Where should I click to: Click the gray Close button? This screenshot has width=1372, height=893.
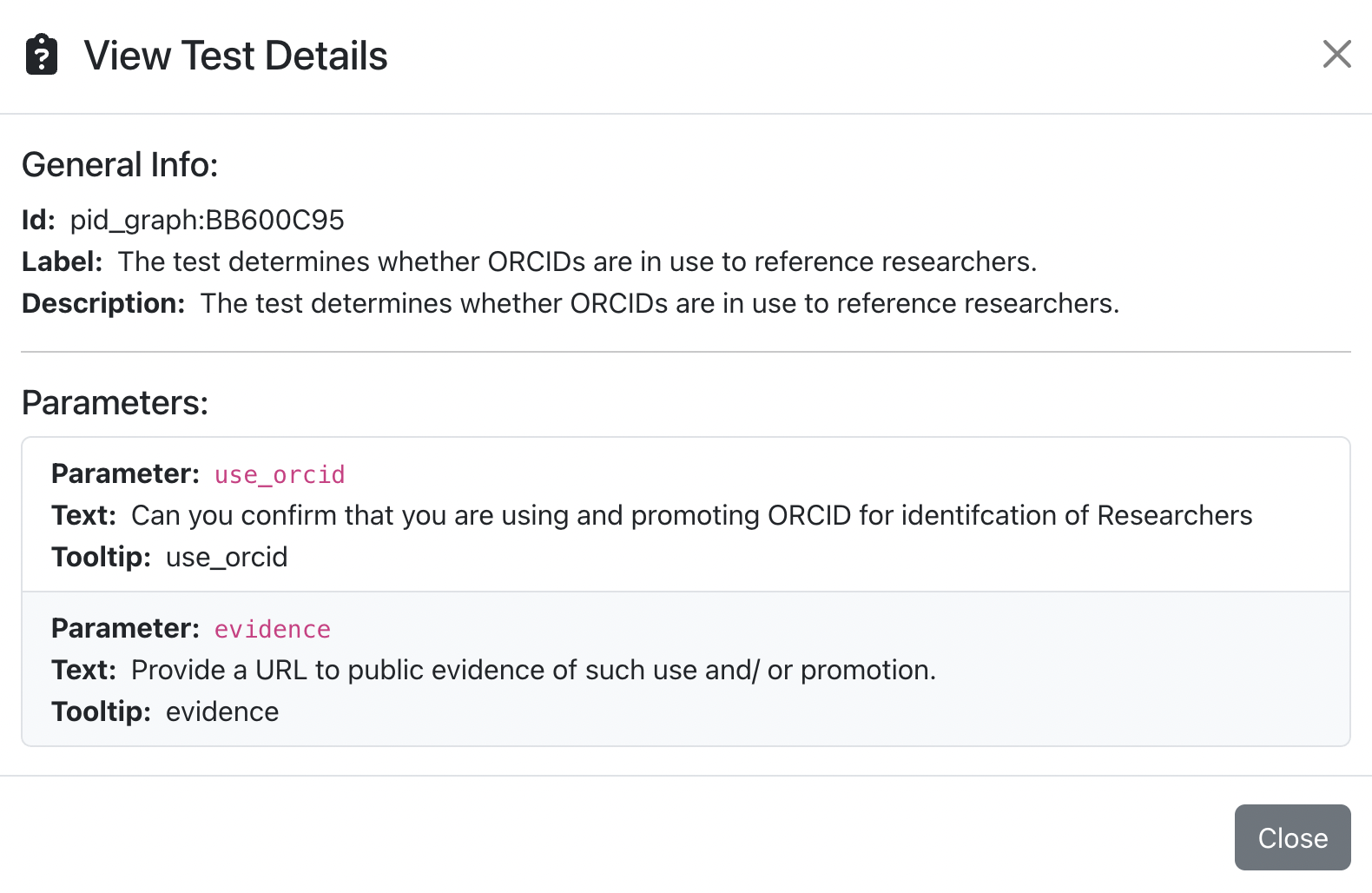pyautogui.click(x=1292, y=837)
